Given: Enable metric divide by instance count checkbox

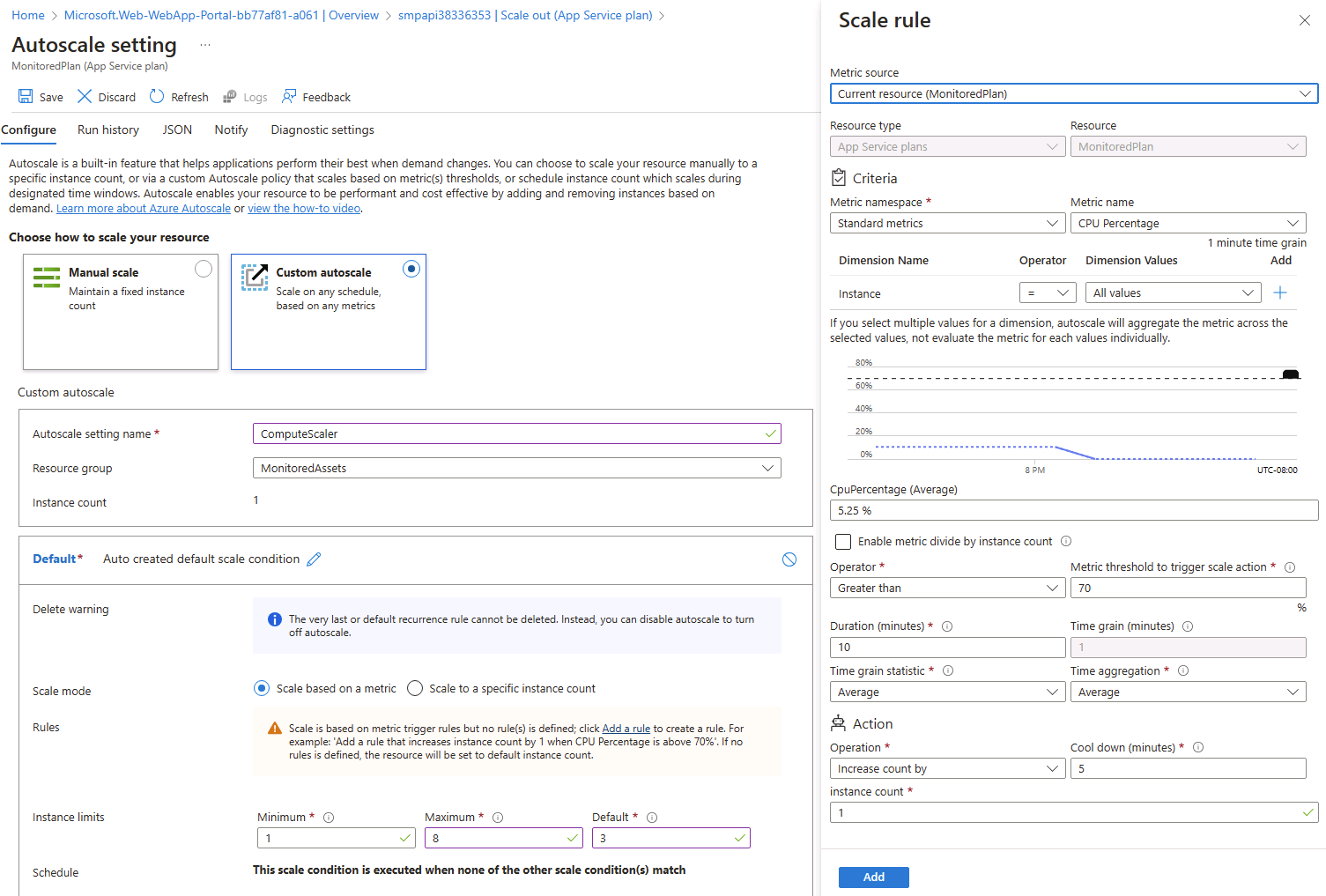Looking at the screenshot, I should pos(843,541).
